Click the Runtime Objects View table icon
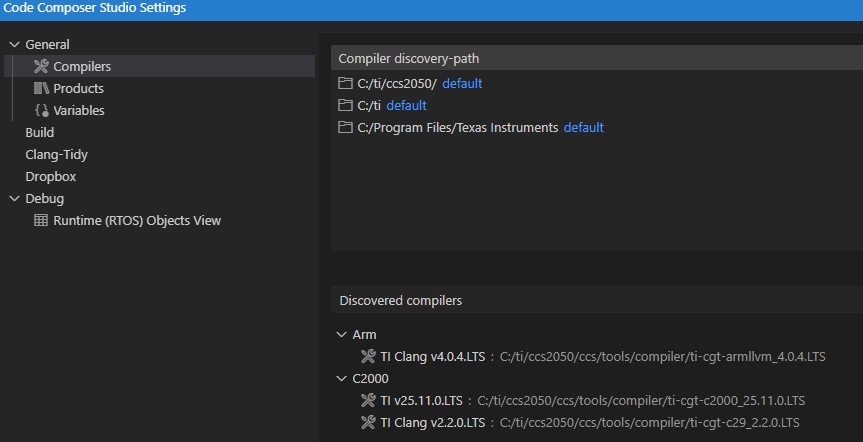This screenshot has height=442, width=863. [41, 221]
